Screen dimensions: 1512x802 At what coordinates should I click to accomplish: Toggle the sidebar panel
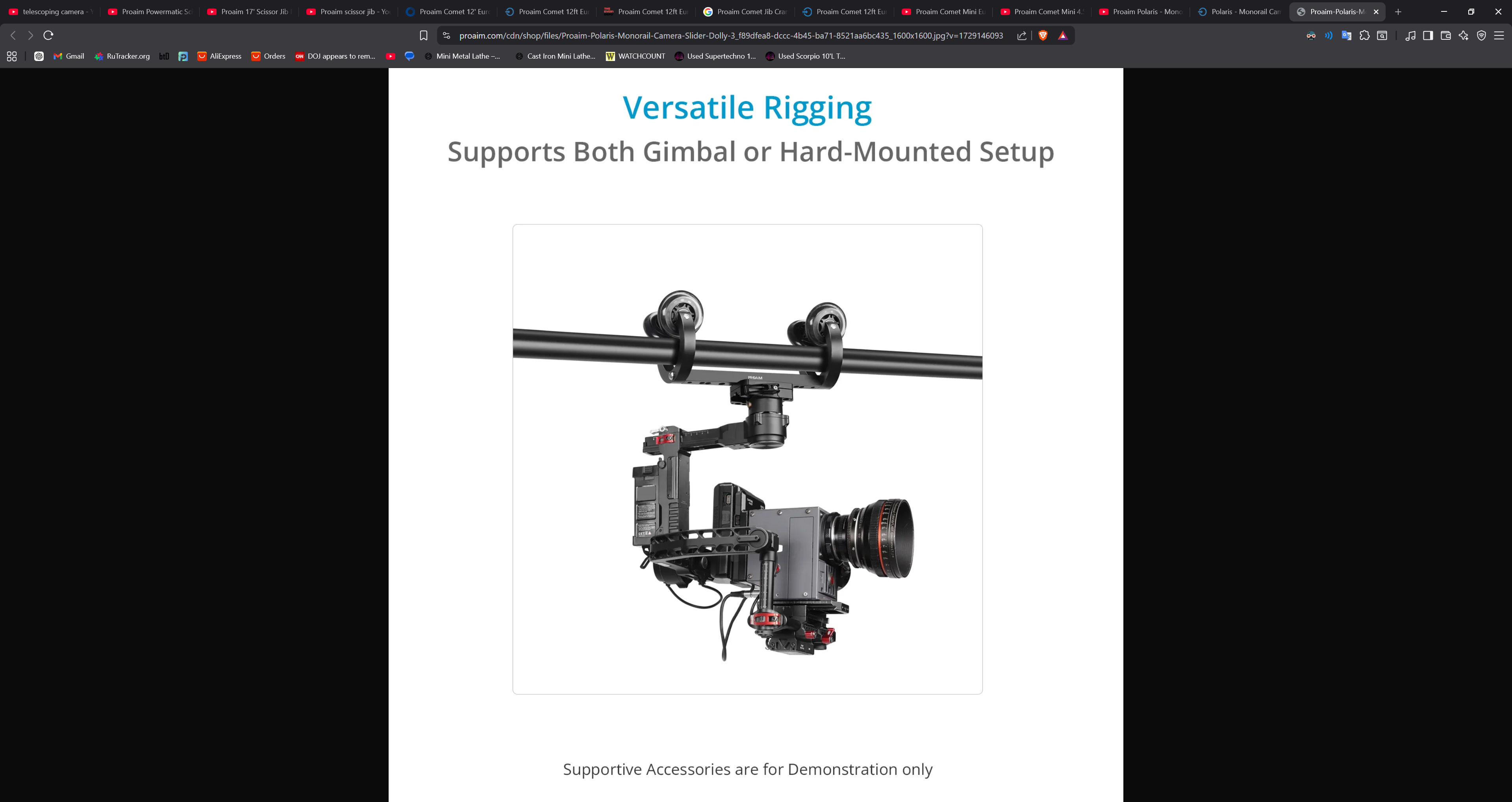1428,36
